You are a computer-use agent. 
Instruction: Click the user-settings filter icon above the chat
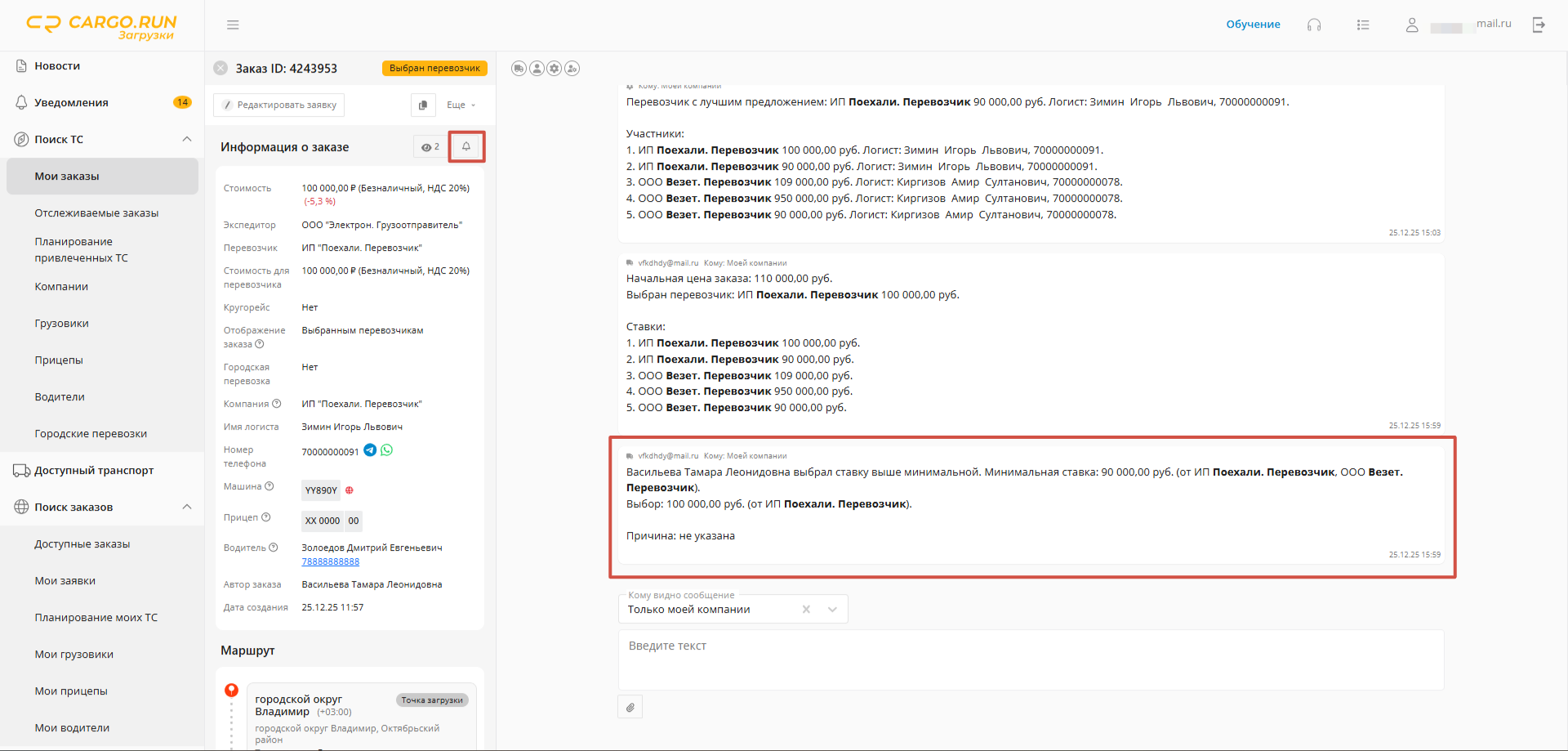[572, 69]
